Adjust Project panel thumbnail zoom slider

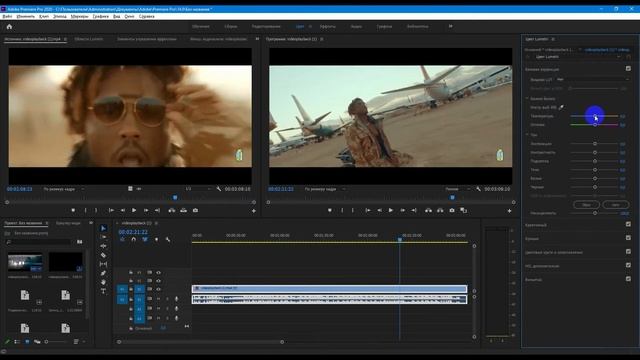click(56, 342)
